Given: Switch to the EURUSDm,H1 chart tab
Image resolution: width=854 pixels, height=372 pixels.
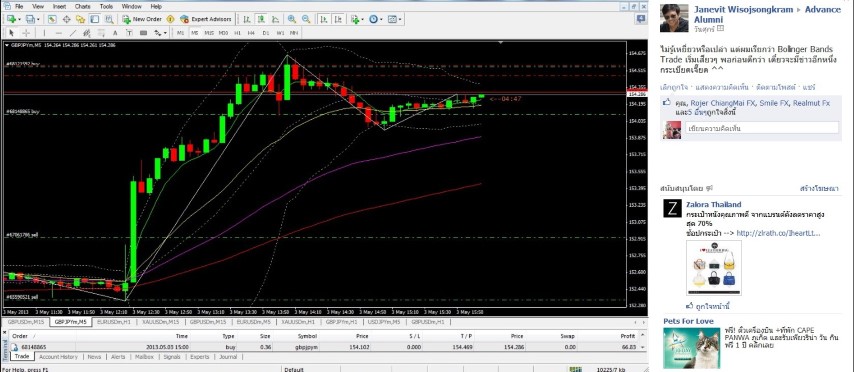Looking at the screenshot, I should [x=114, y=322].
